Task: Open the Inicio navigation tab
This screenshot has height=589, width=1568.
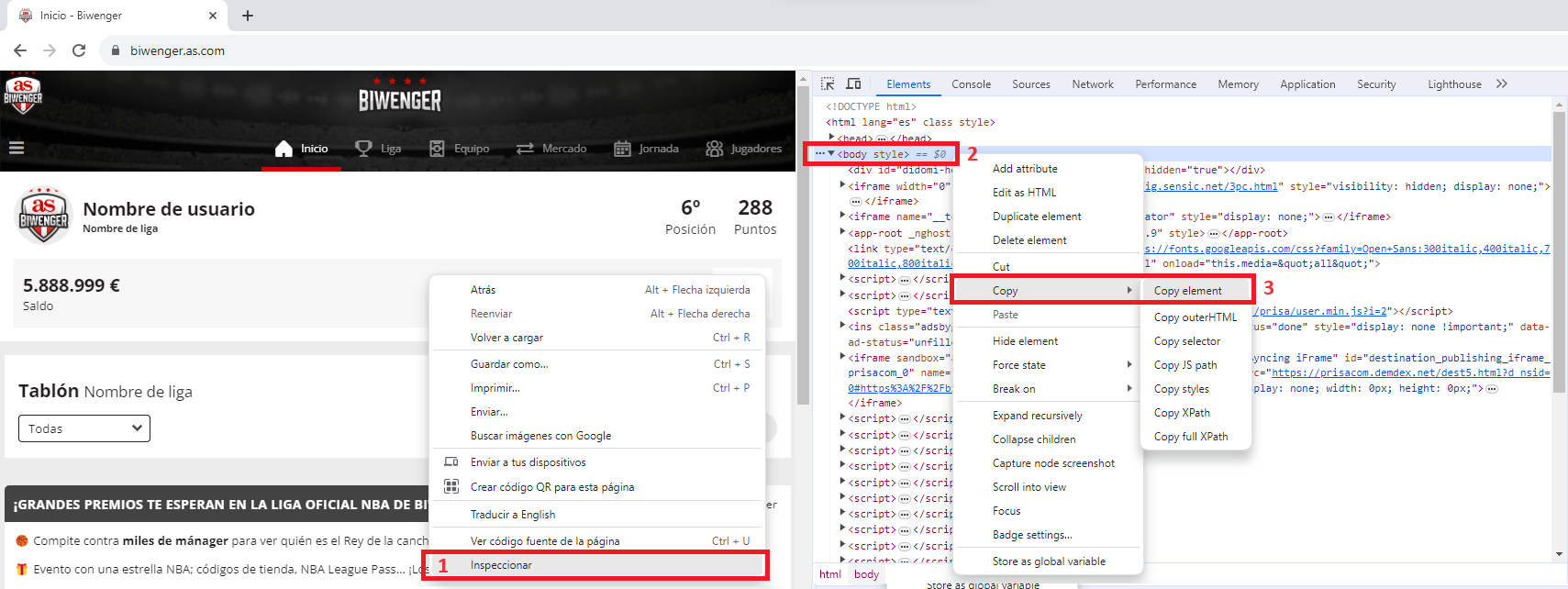Action: tap(301, 149)
